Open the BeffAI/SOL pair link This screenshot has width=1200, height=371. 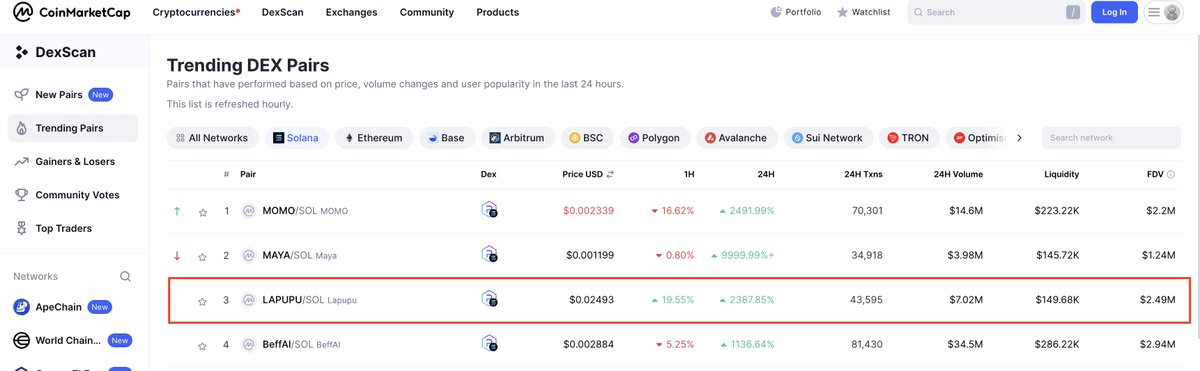tap(301, 345)
